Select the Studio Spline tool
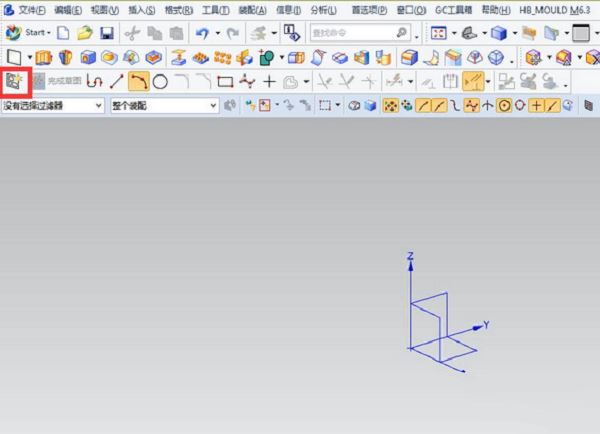Screen dimensions: 600x434 pyautogui.click(x=247, y=81)
